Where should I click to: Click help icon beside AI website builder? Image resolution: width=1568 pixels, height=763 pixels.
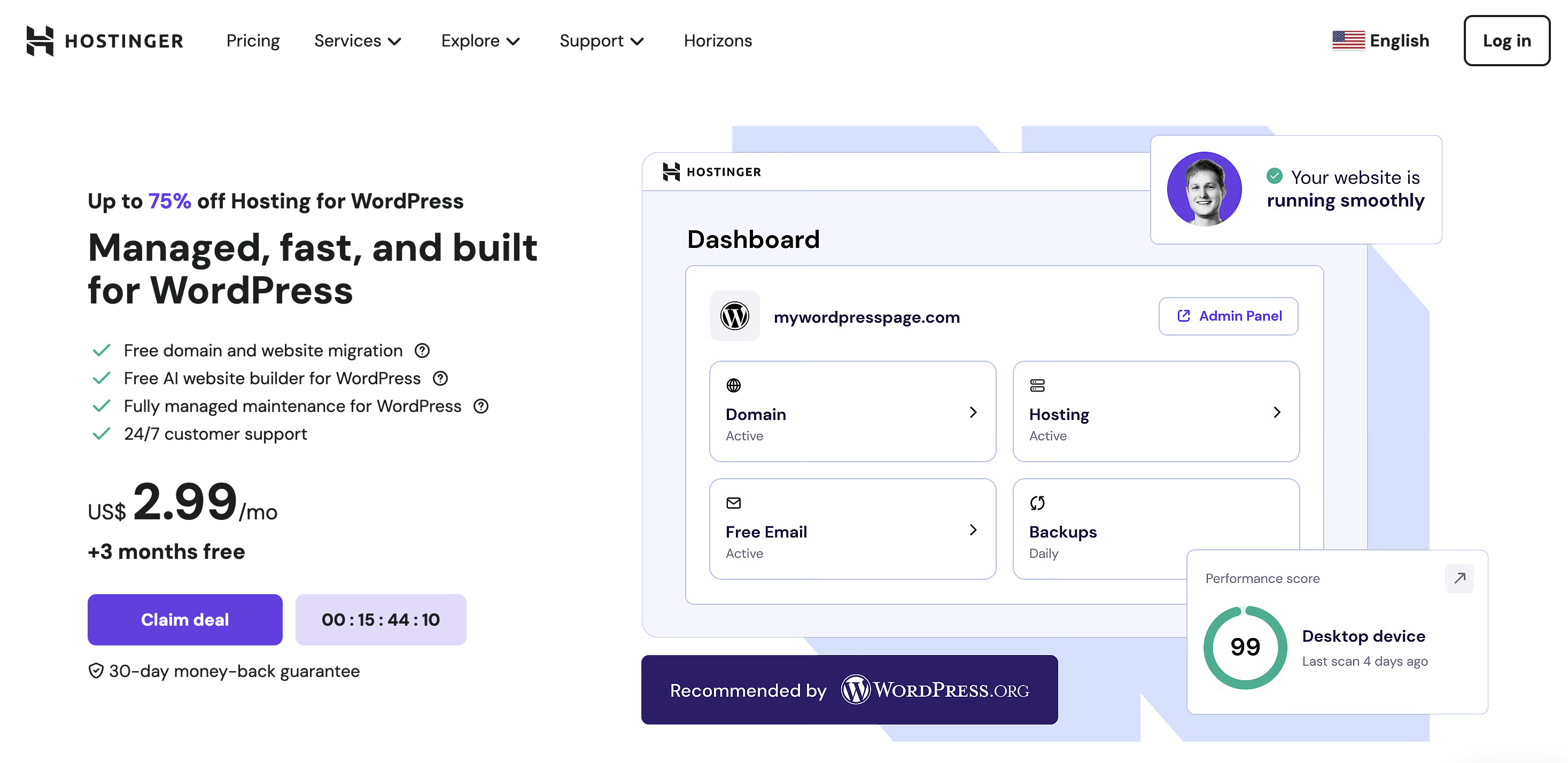tap(440, 378)
